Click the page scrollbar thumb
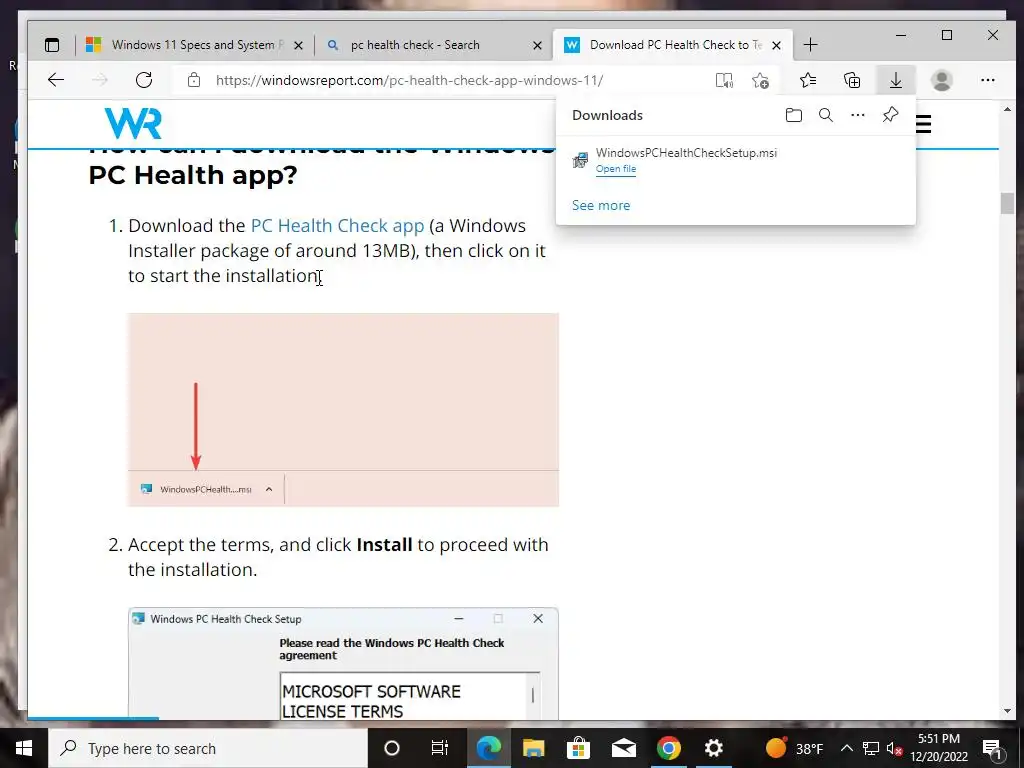 click(x=1007, y=204)
